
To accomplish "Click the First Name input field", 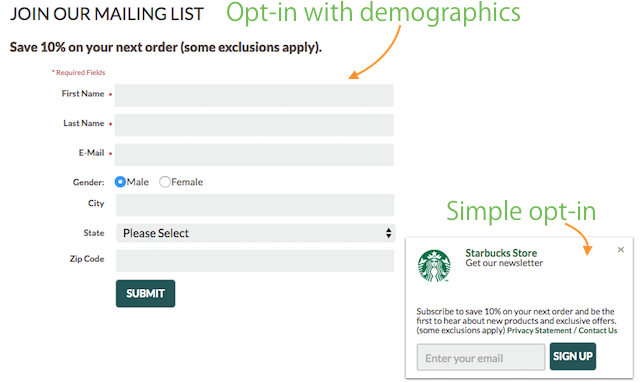I will 254,96.
